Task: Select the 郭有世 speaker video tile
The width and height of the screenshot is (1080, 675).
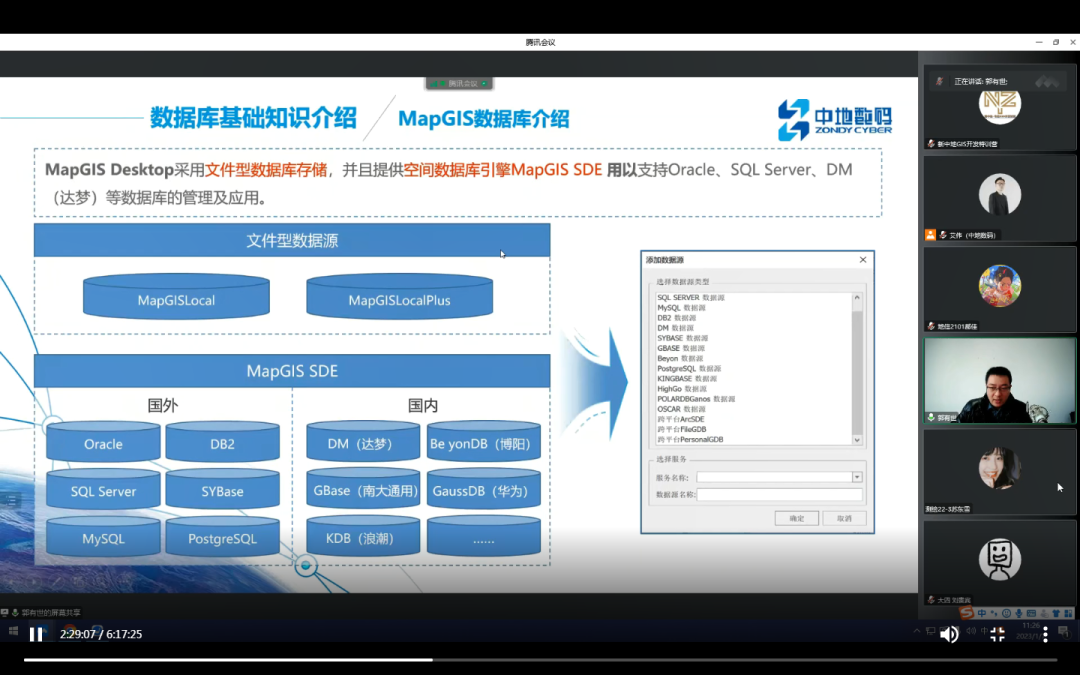Action: pyautogui.click(x=999, y=380)
